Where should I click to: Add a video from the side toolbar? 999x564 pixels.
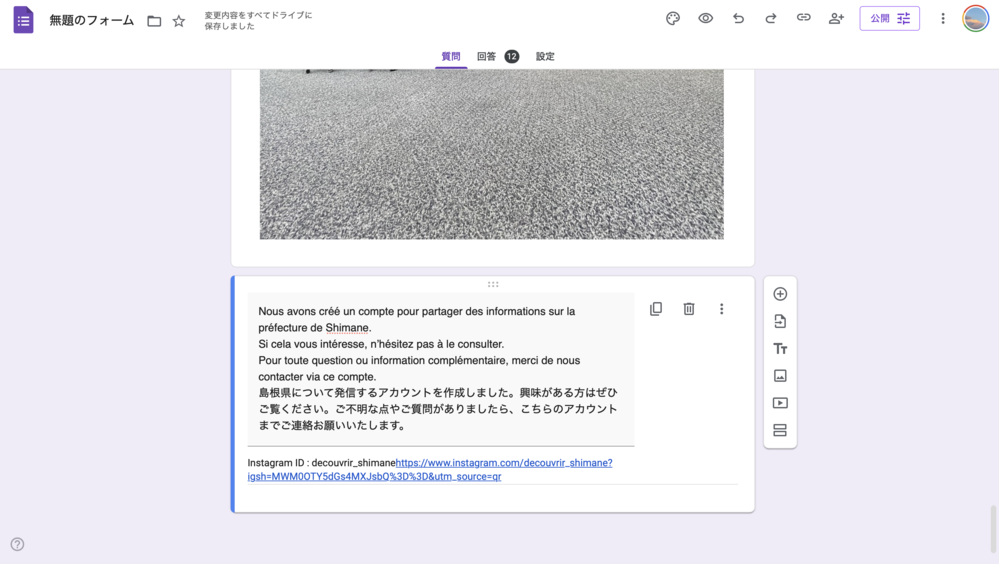[780, 403]
